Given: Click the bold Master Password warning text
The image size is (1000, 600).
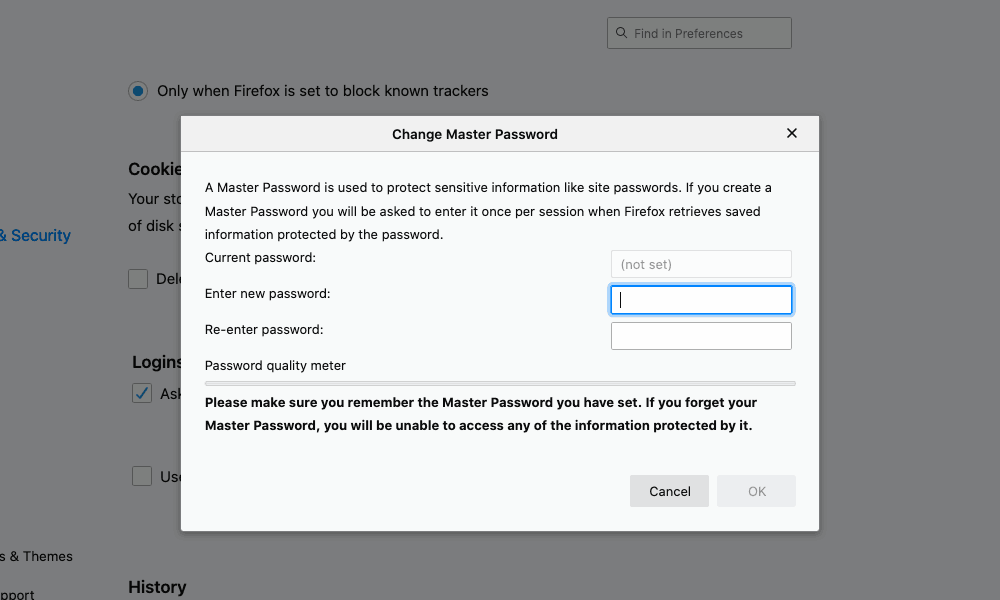Looking at the screenshot, I should pyautogui.click(x=481, y=414).
